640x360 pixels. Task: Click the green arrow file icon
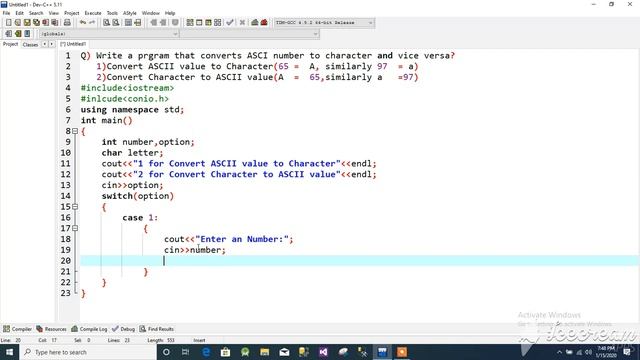click(x=18, y=33)
